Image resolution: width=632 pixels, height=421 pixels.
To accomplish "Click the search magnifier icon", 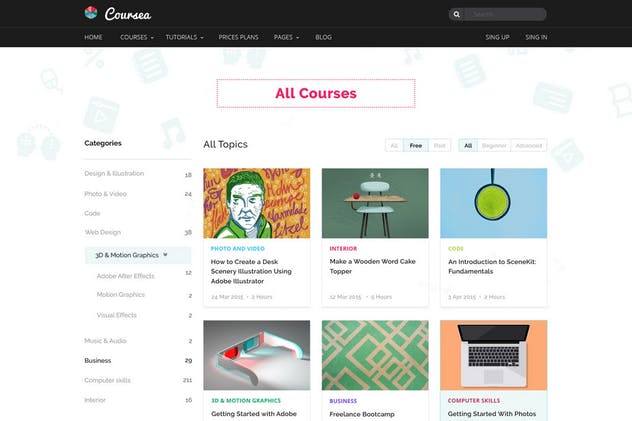I will (457, 15).
